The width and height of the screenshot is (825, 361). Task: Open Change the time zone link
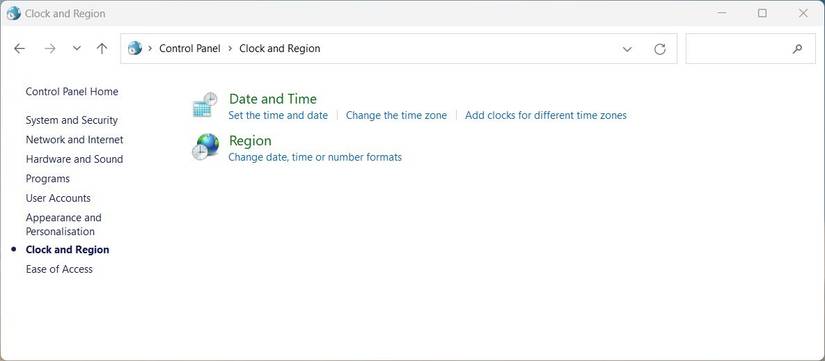click(396, 115)
